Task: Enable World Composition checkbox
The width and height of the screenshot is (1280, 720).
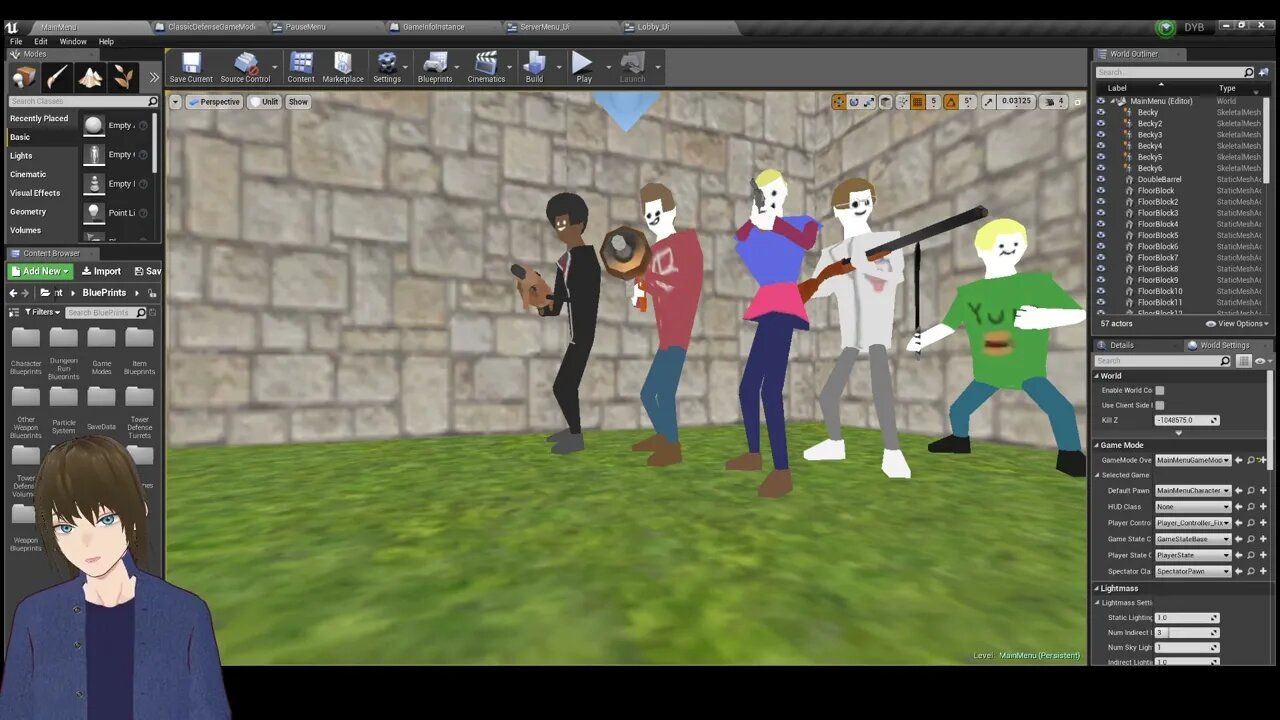Action: coord(1160,390)
